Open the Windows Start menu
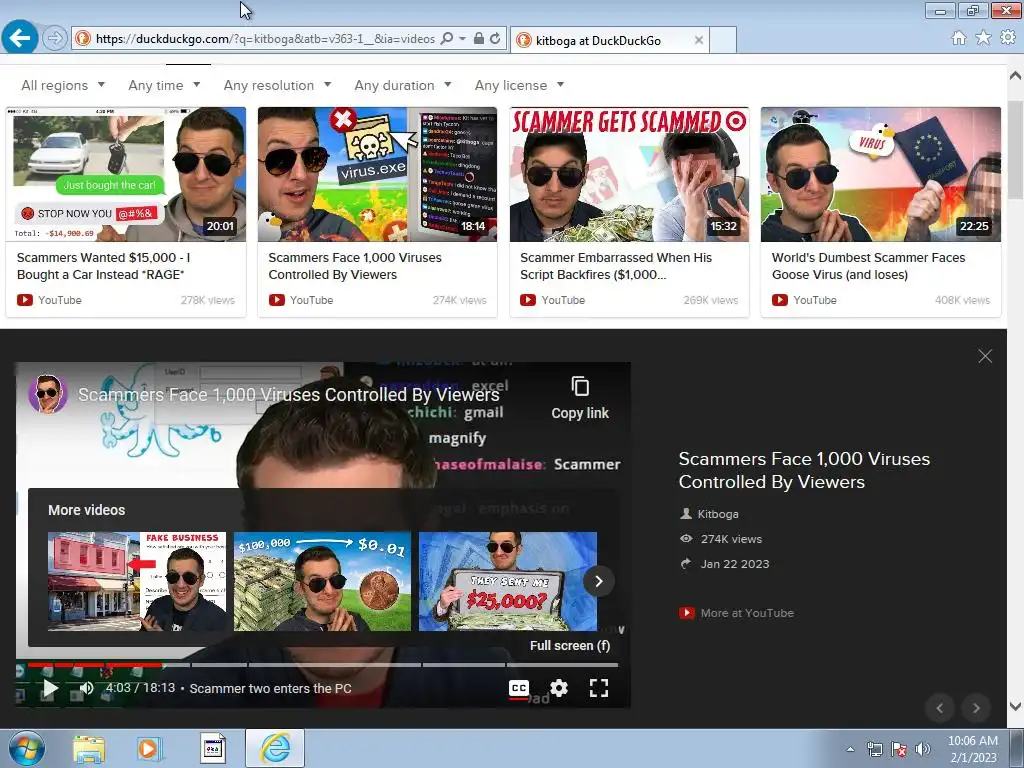1024x768 pixels. pyautogui.click(x=27, y=748)
